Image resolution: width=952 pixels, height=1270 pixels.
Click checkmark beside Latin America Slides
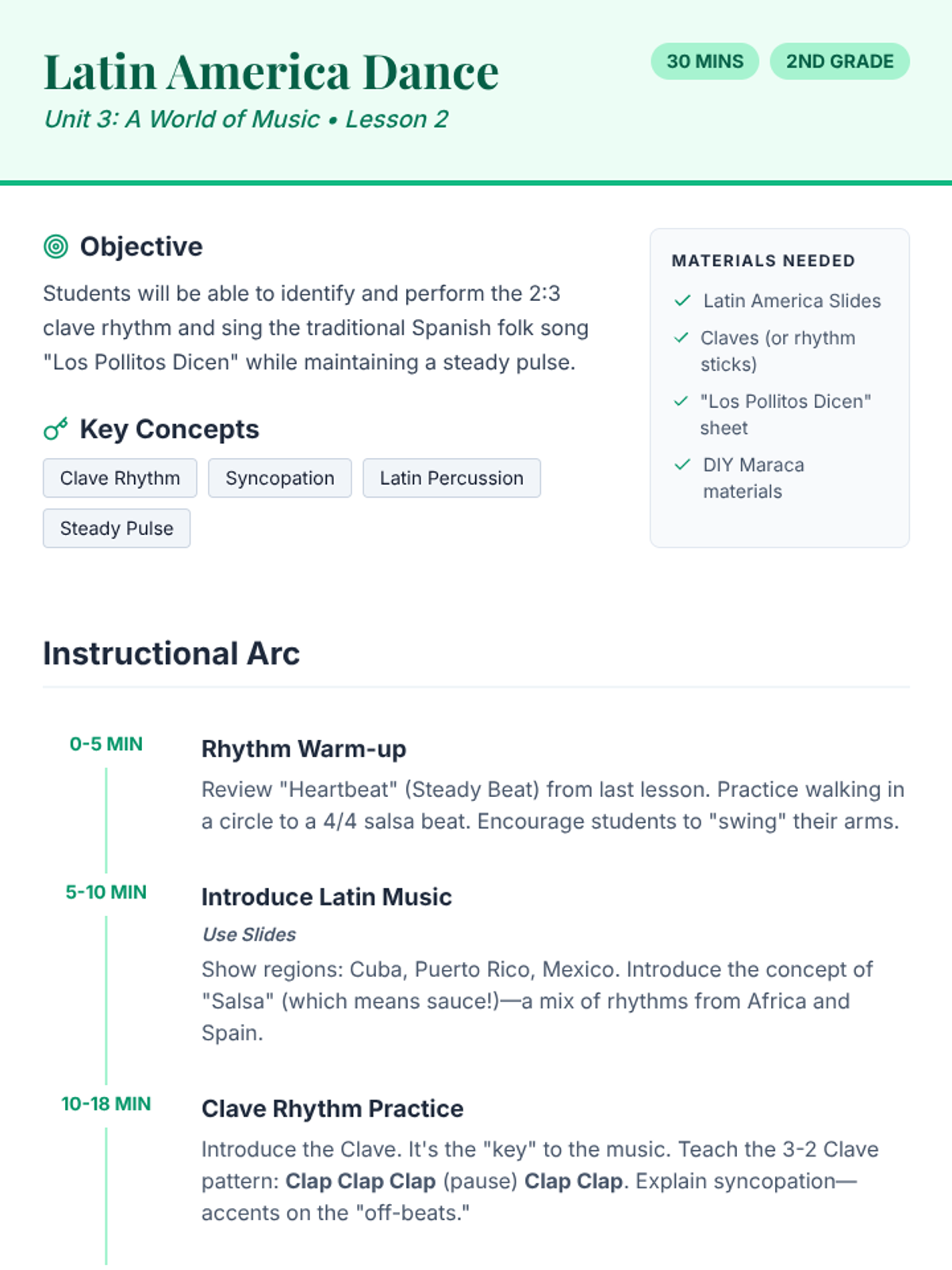point(682,301)
